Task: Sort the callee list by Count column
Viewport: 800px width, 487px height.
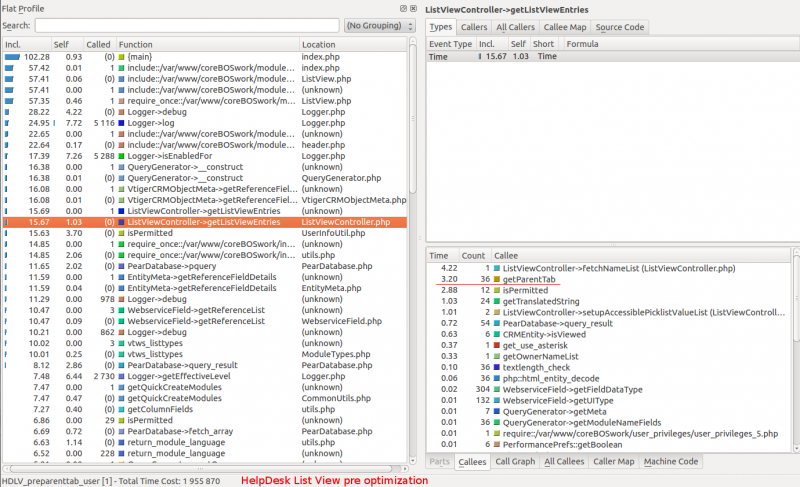Action: pos(472,256)
